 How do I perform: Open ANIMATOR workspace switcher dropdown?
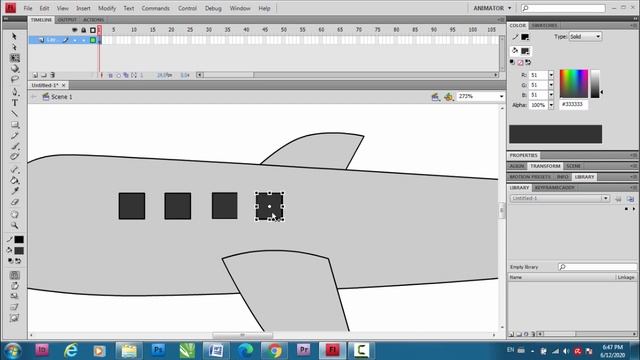492,8
